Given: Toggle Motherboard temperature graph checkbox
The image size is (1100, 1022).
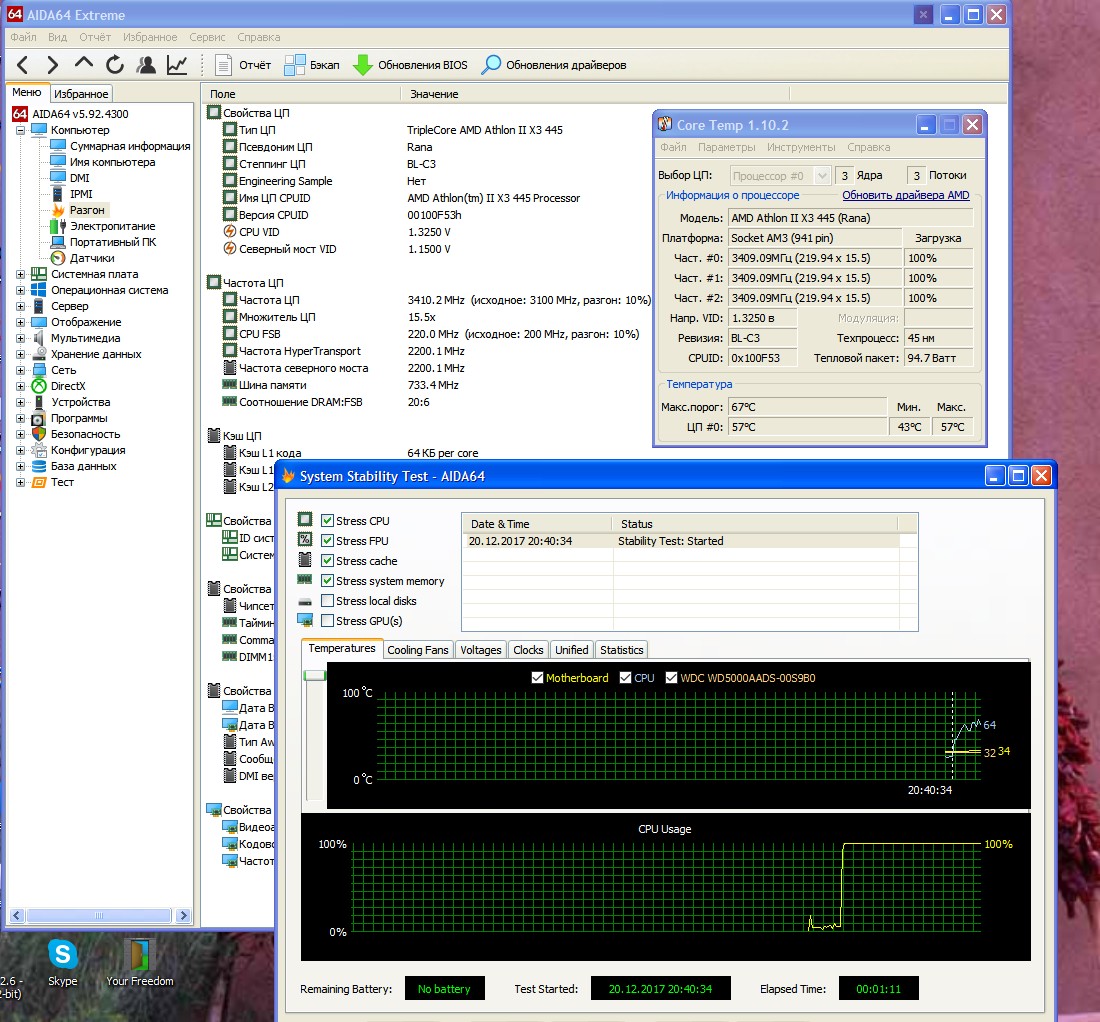Looking at the screenshot, I should point(537,678).
